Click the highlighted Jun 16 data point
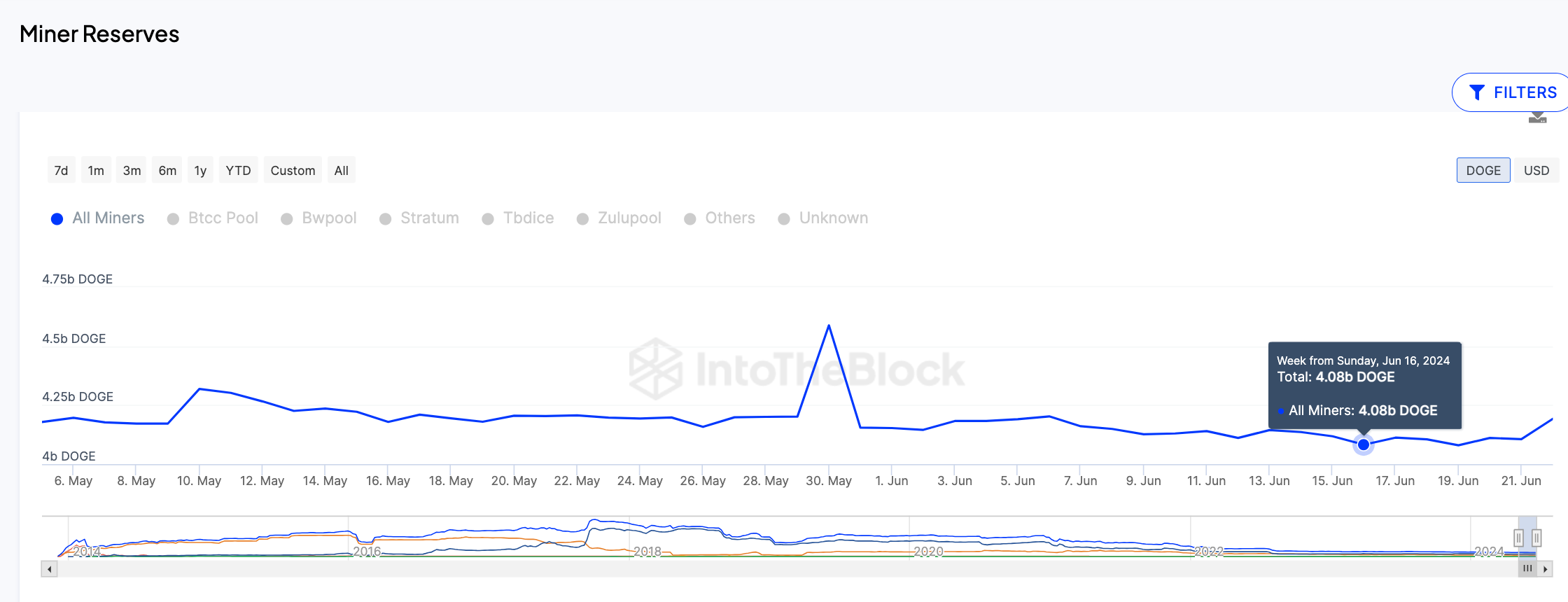The height and width of the screenshot is (602, 1568). [1364, 444]
